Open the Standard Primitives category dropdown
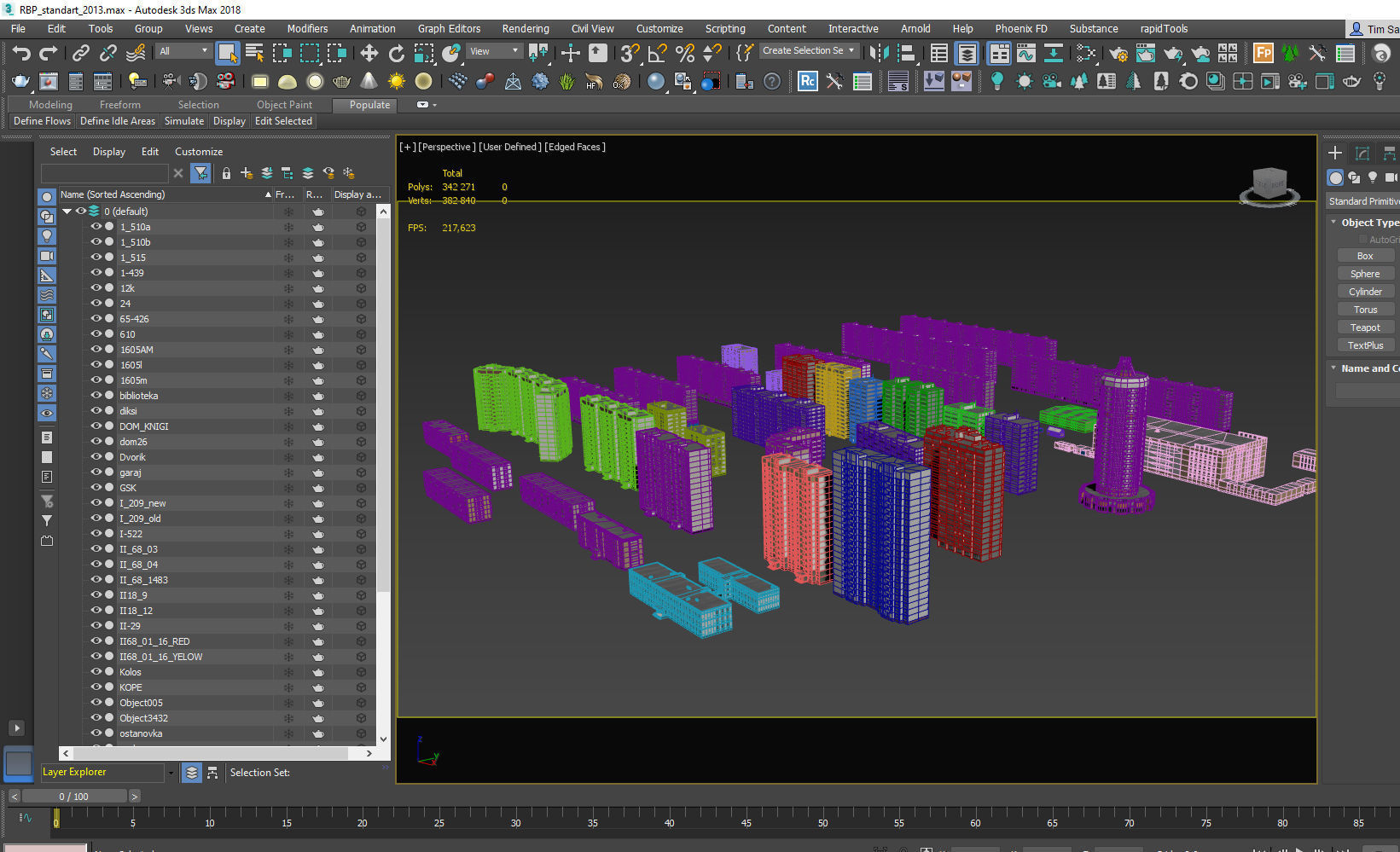The image size is (1400, 852). [1362, 201]
